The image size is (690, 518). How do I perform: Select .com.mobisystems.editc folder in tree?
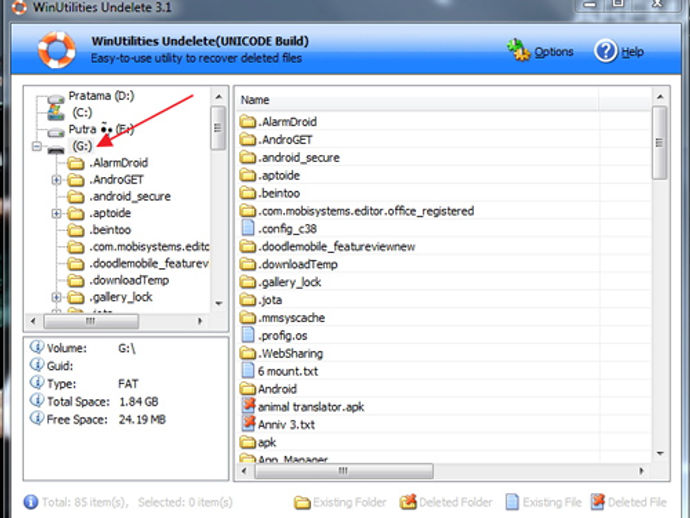tap(149, 246)
